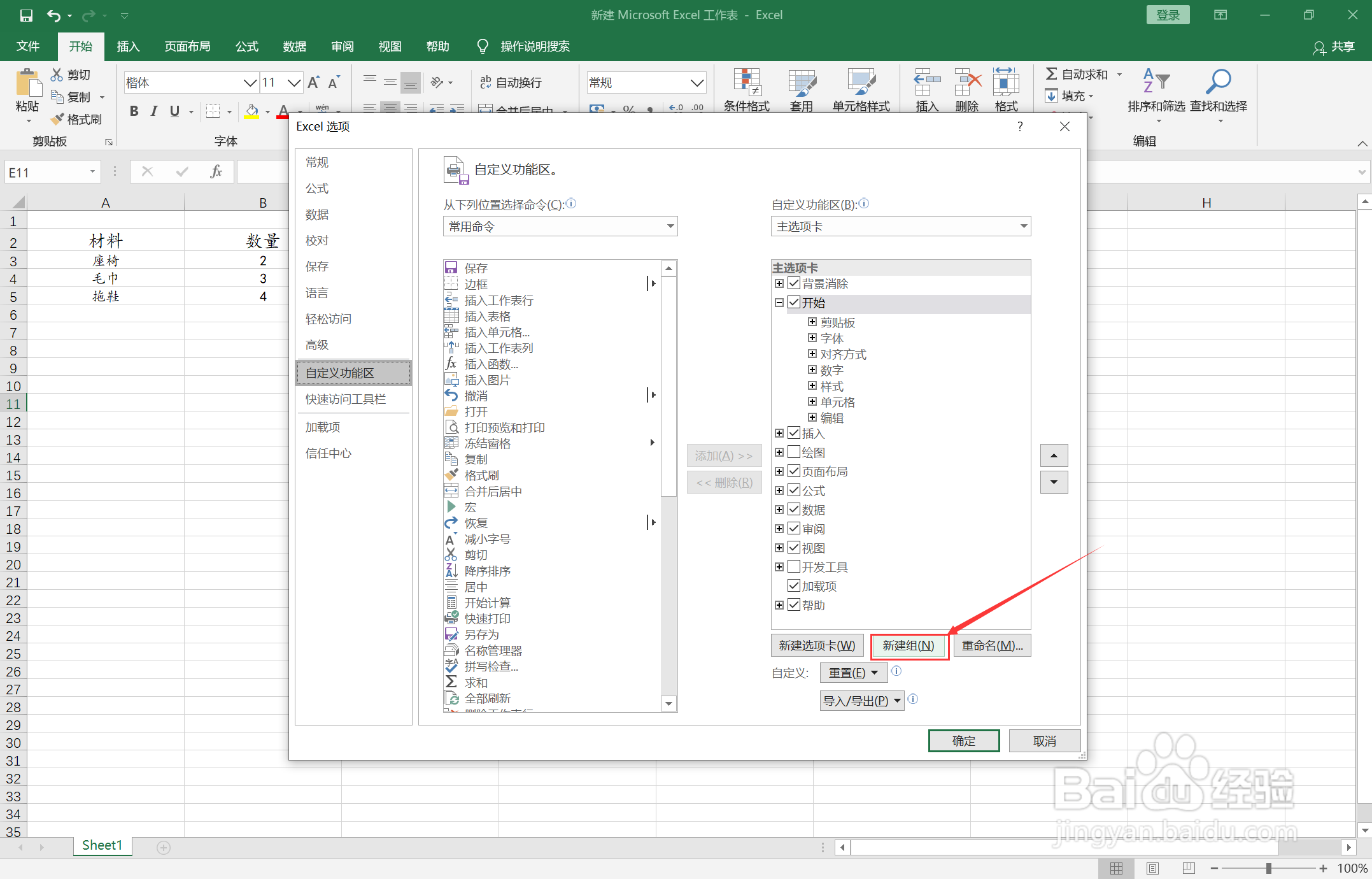
Task: Move selected item up with arrow button
Action: pyautogui.click(x=1054, y=455)
